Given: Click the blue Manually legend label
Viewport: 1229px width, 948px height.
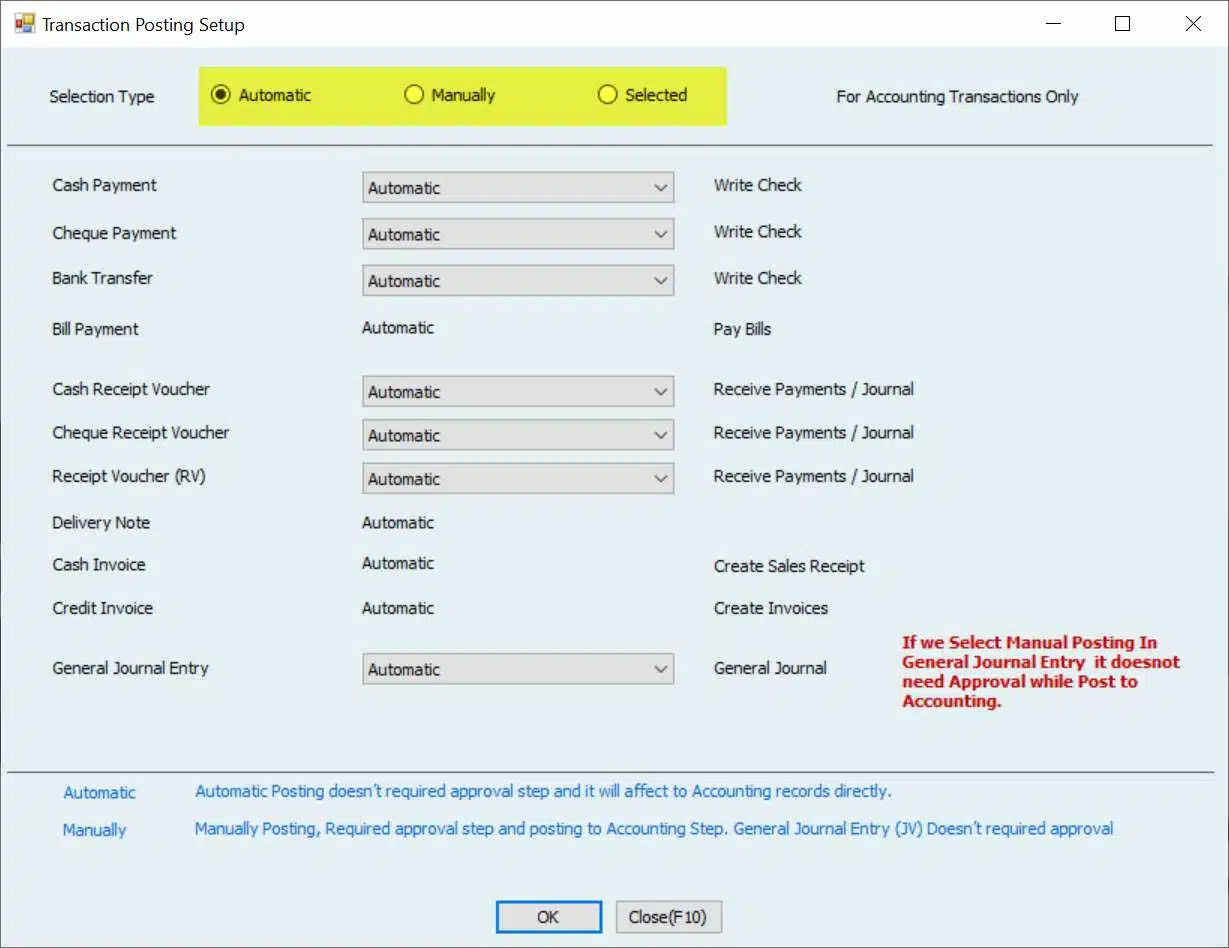Looking at the screenshot, I should pyautogui.click(x=94, y=830).
